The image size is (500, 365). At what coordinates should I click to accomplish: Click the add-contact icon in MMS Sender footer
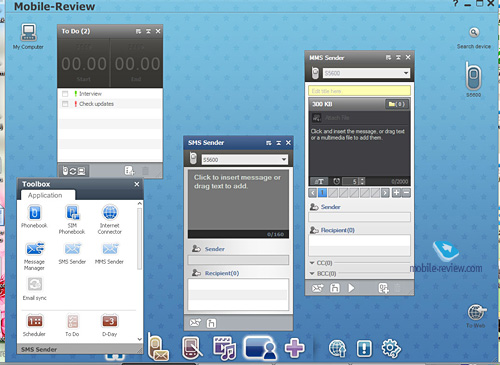383,288
